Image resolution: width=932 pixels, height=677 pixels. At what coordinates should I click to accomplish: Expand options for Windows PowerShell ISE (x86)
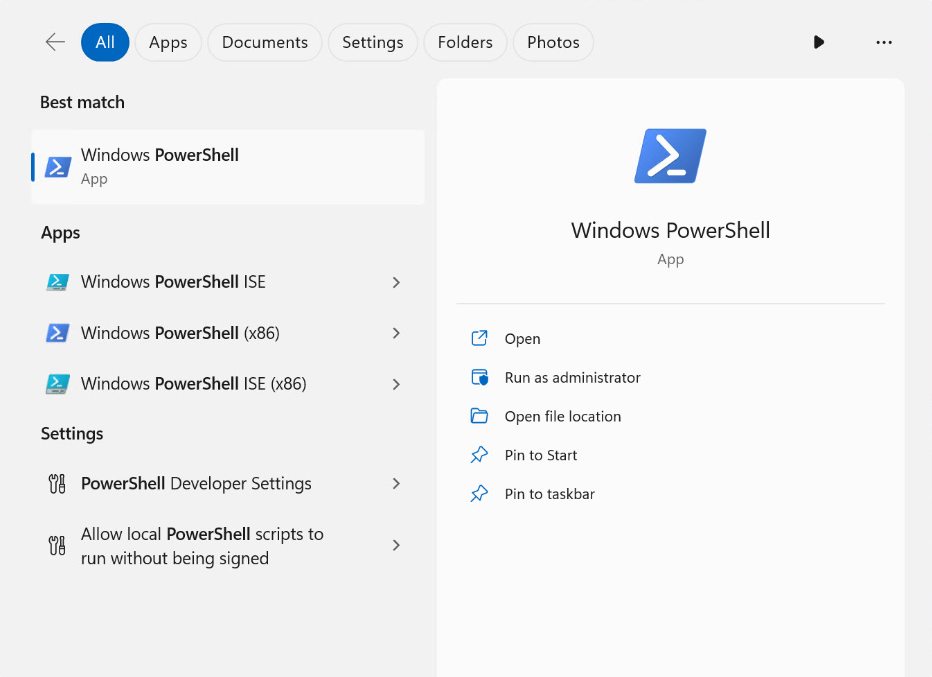pyautogui.click(x=396, y=384)
